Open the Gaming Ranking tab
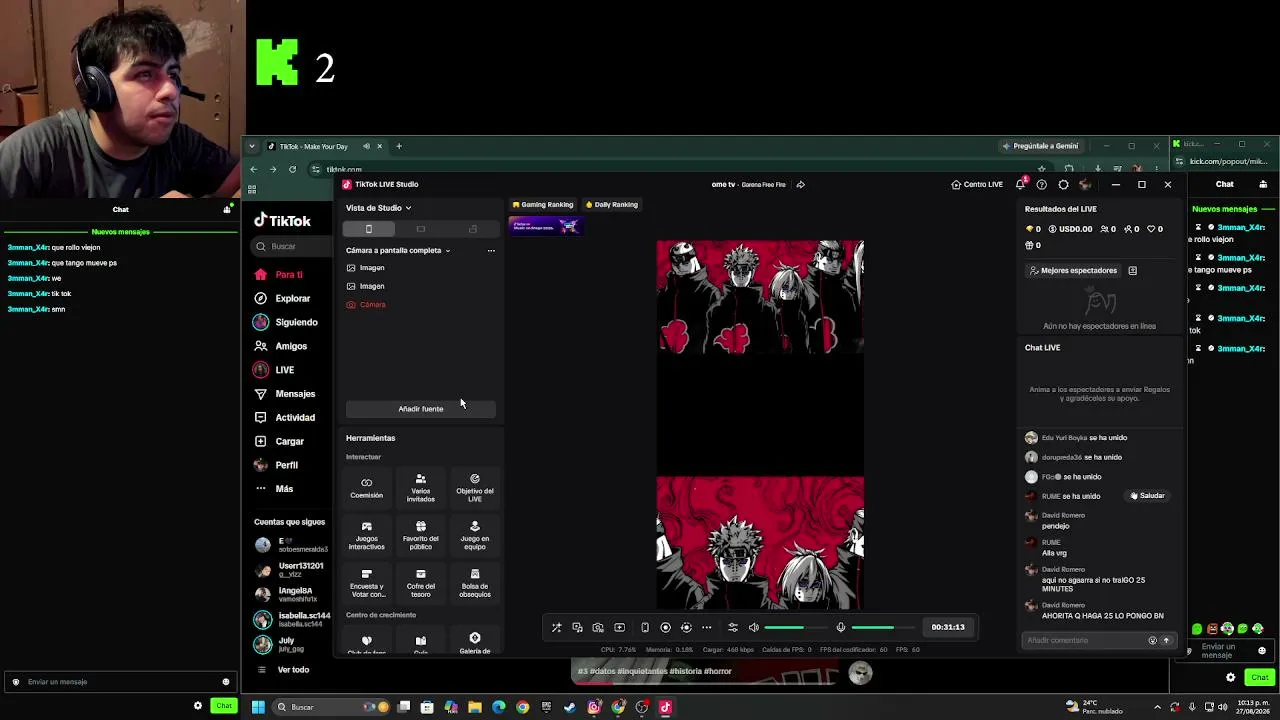The height and width of the screenshot is (720, 1280). click(543, 205)
